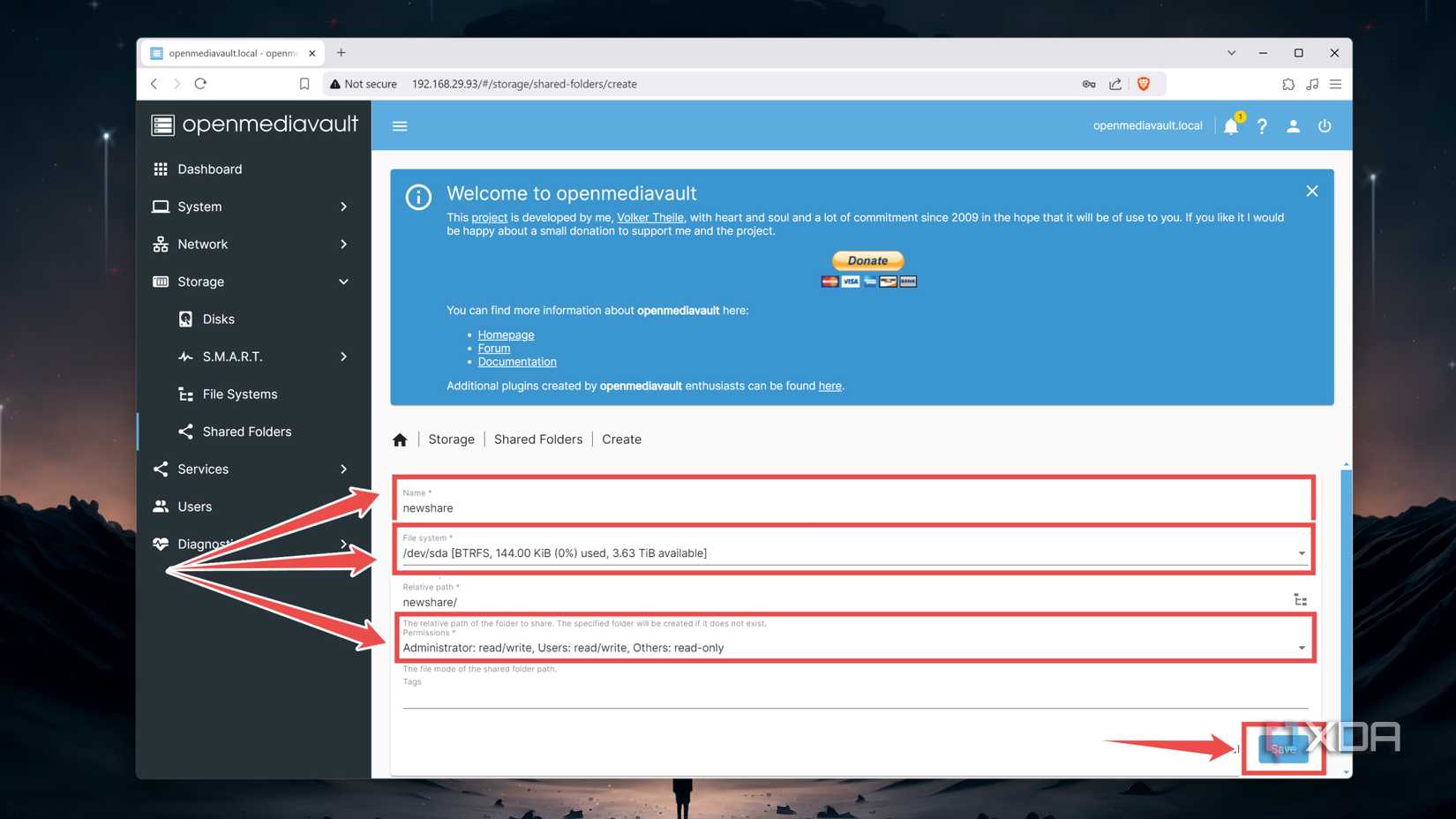The image size is (1456, 819).
Task: Toggle the hamburger navigation menu
Action: click(400, 126)
